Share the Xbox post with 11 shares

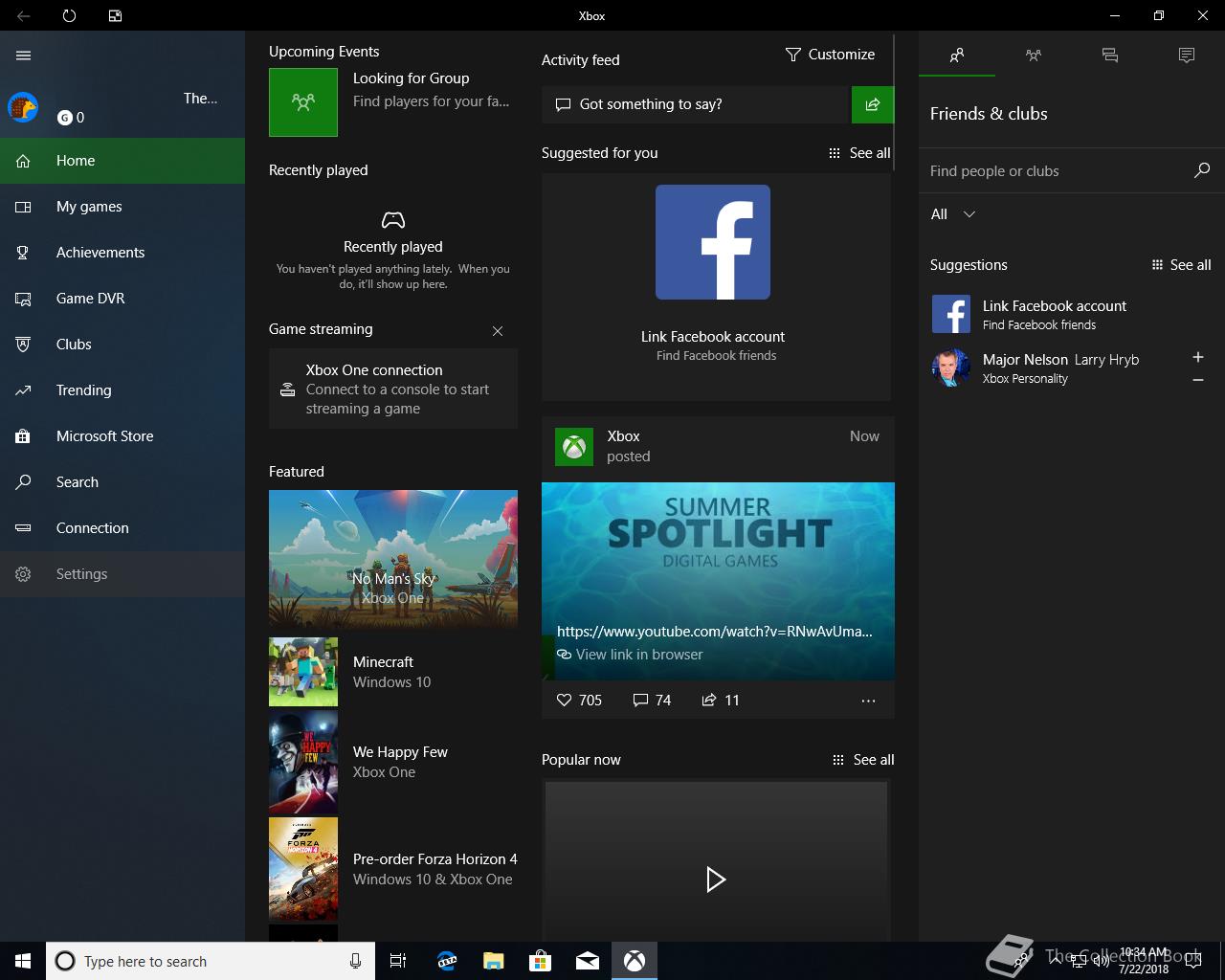tap(721, 701)
